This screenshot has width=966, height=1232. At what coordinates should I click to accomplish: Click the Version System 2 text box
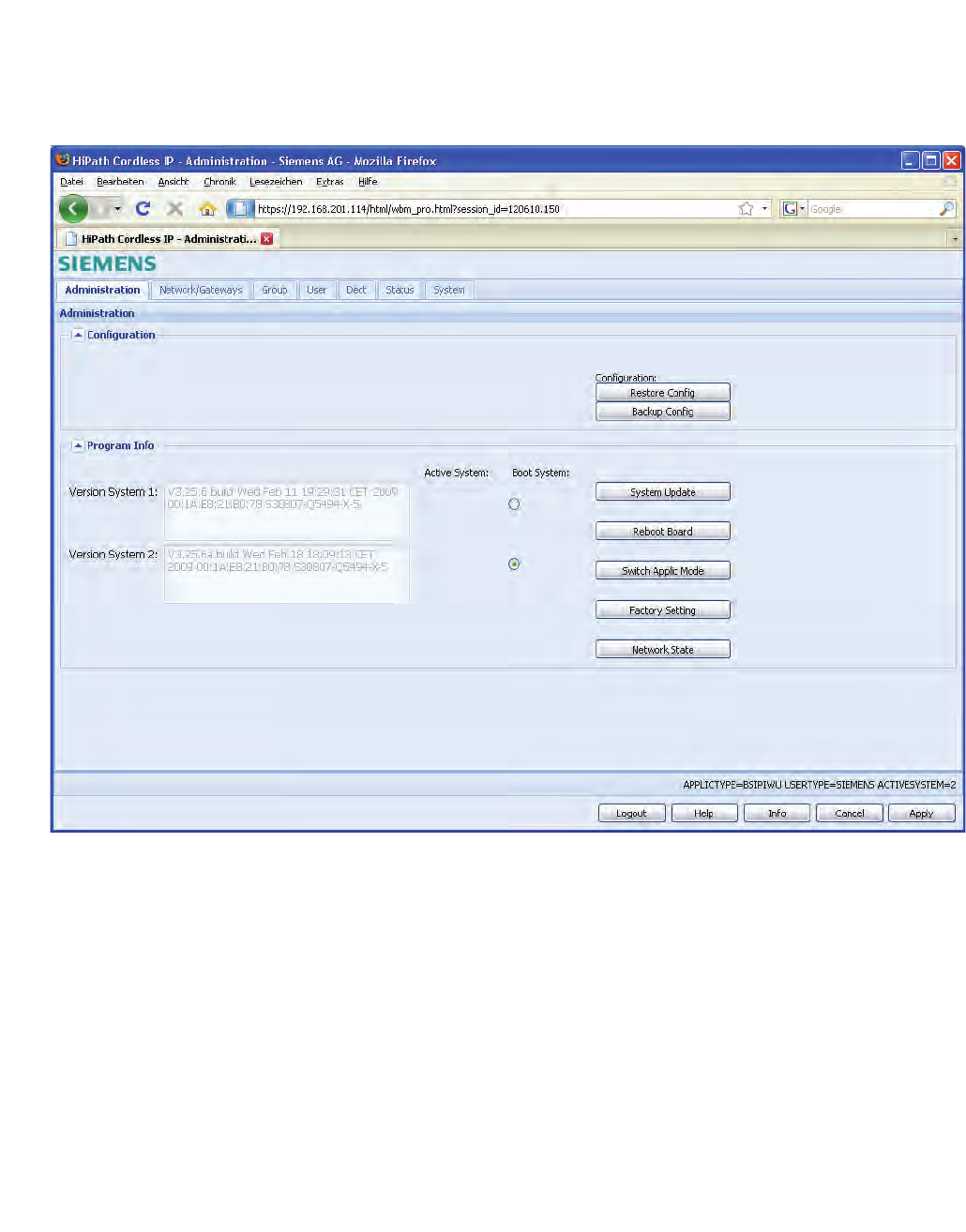[x=286, y=574]
